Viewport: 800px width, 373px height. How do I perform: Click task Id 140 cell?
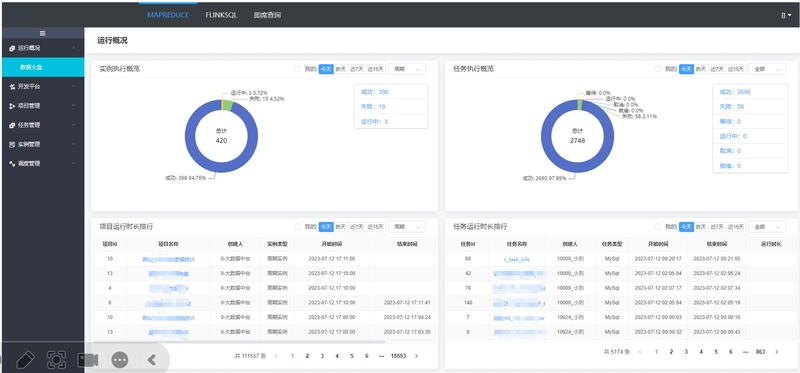coord(468,303)
